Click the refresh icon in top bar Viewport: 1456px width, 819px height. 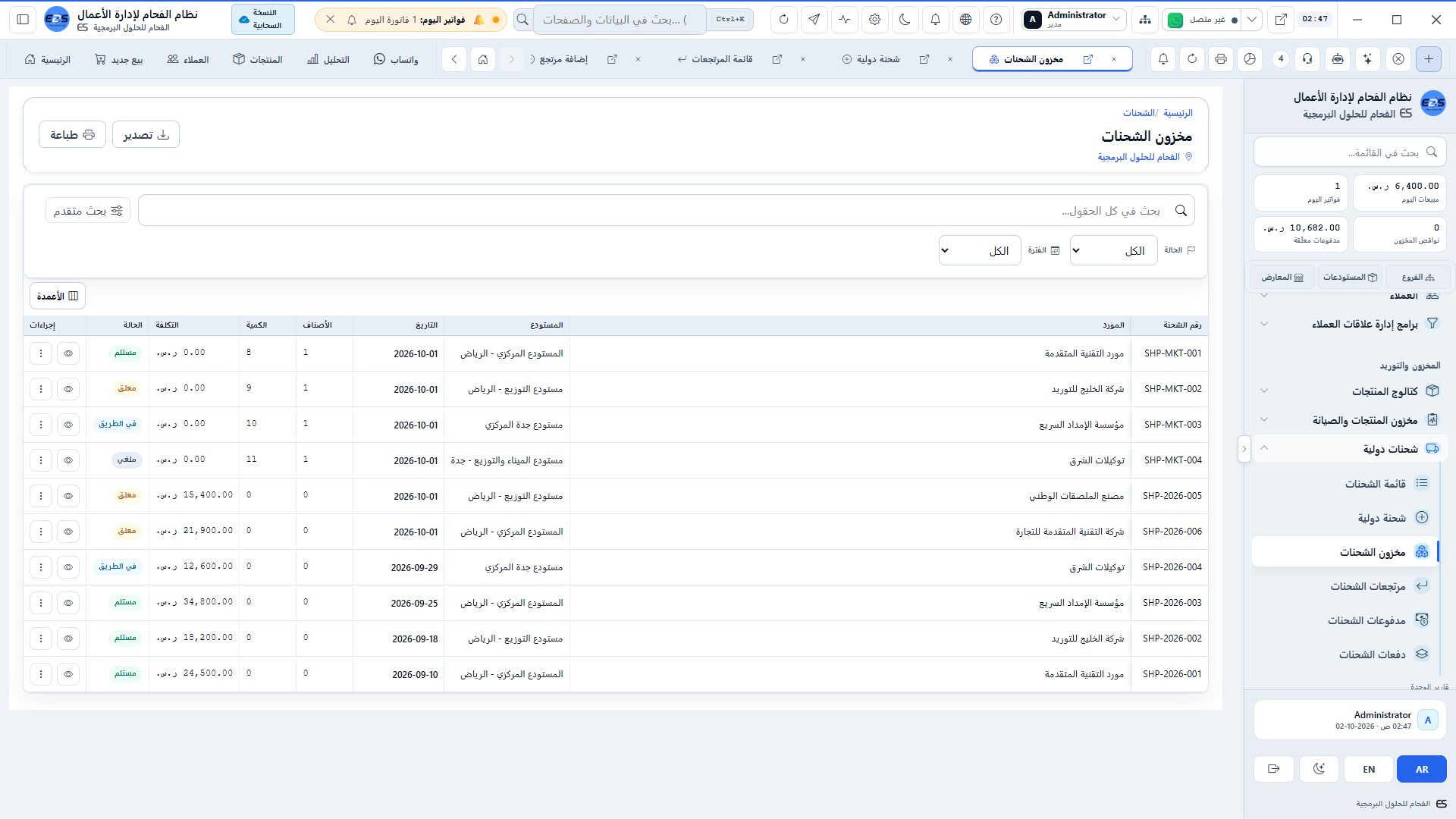pyautogui.click(x=783, y=20)
